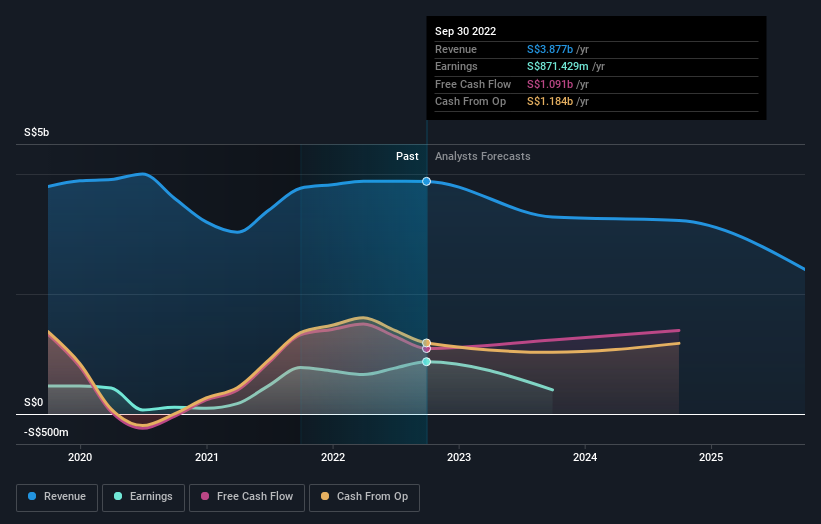This screenshot has width=821, height=524.
Task: Click the teal Earnings legend dot
Action: [118, 496]
